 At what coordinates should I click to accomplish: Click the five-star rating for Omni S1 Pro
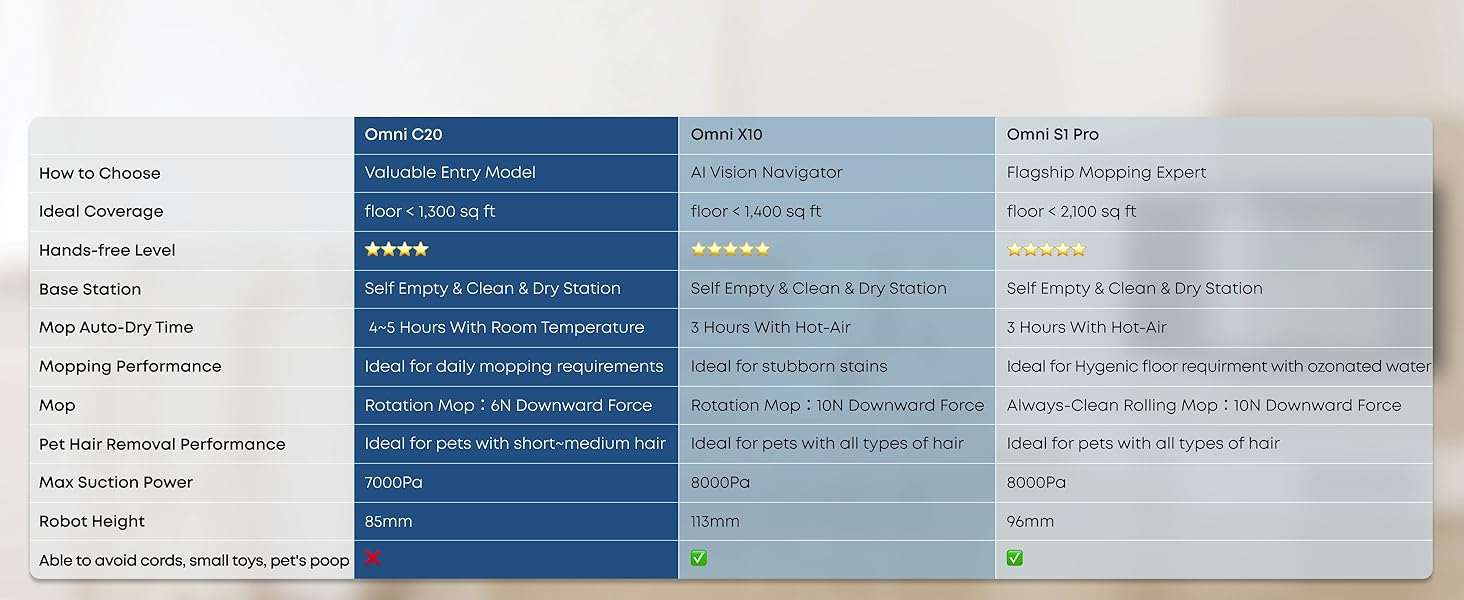coord(1046,249)
